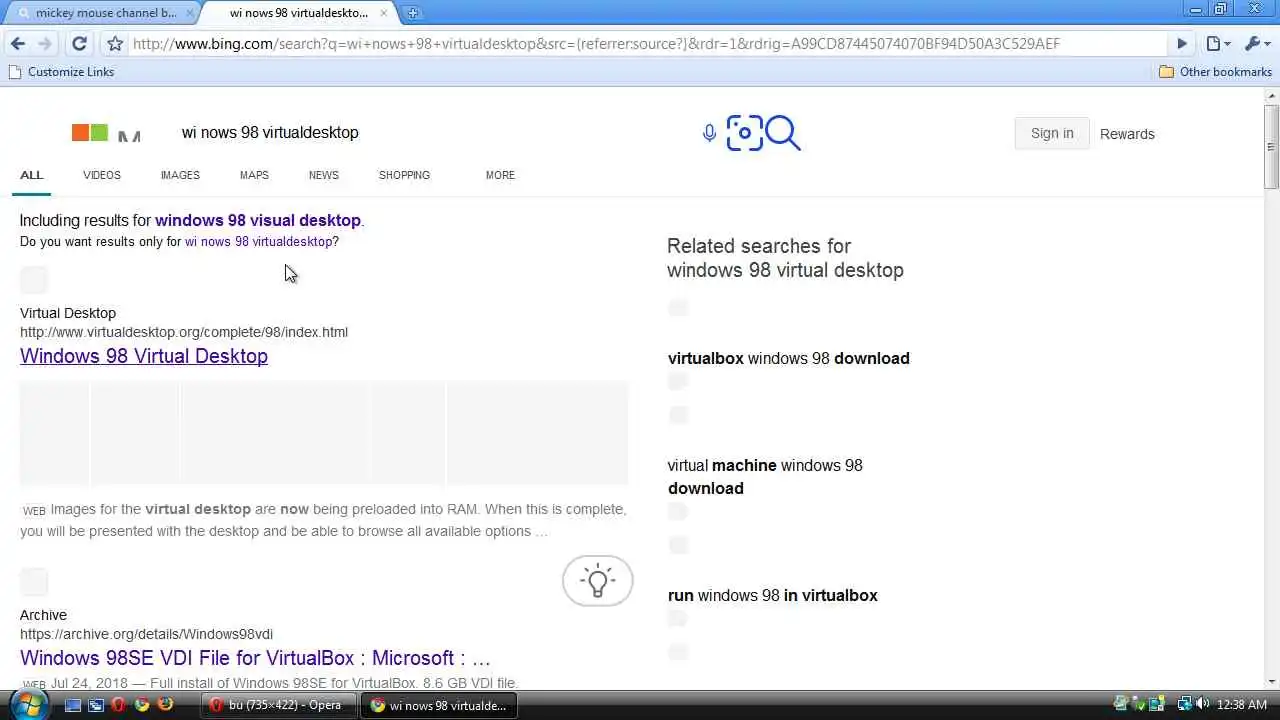Click the Virtual Desktop site name
Screen dimensions: 1280x720
pos(68,313)
